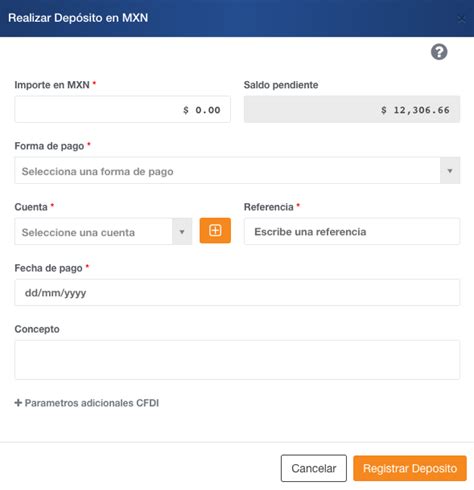Click the Fecha de pago date field
474x490 pixels.
point(237,293)
